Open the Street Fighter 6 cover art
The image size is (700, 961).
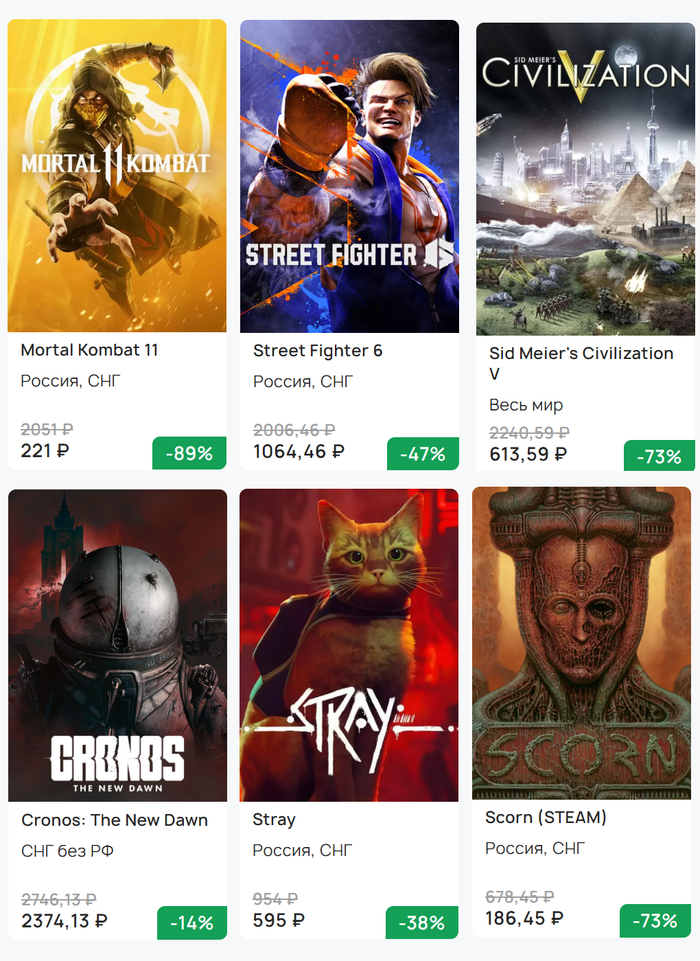coord(349,176)
